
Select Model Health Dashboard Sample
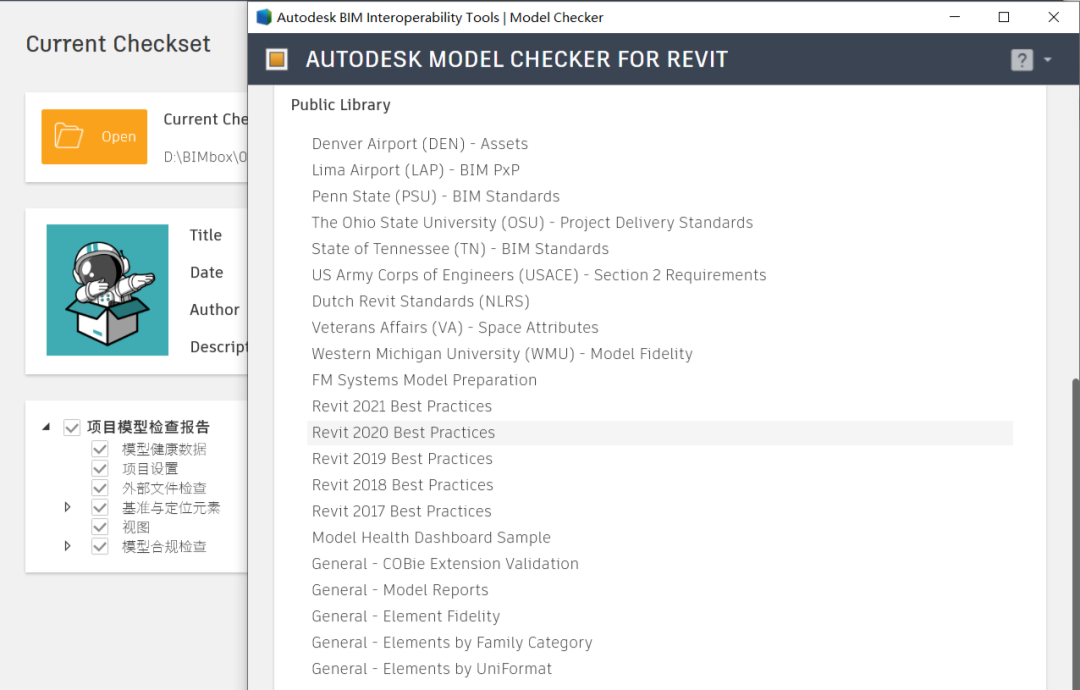pos(431,538)
